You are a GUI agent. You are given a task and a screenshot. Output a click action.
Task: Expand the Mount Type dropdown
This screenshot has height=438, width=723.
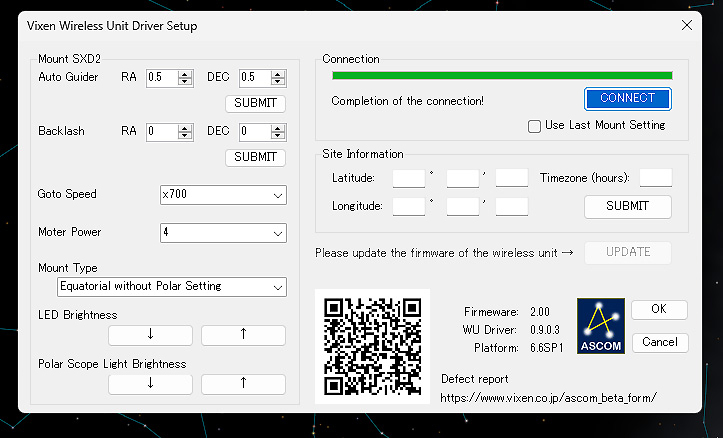[172, 287]
